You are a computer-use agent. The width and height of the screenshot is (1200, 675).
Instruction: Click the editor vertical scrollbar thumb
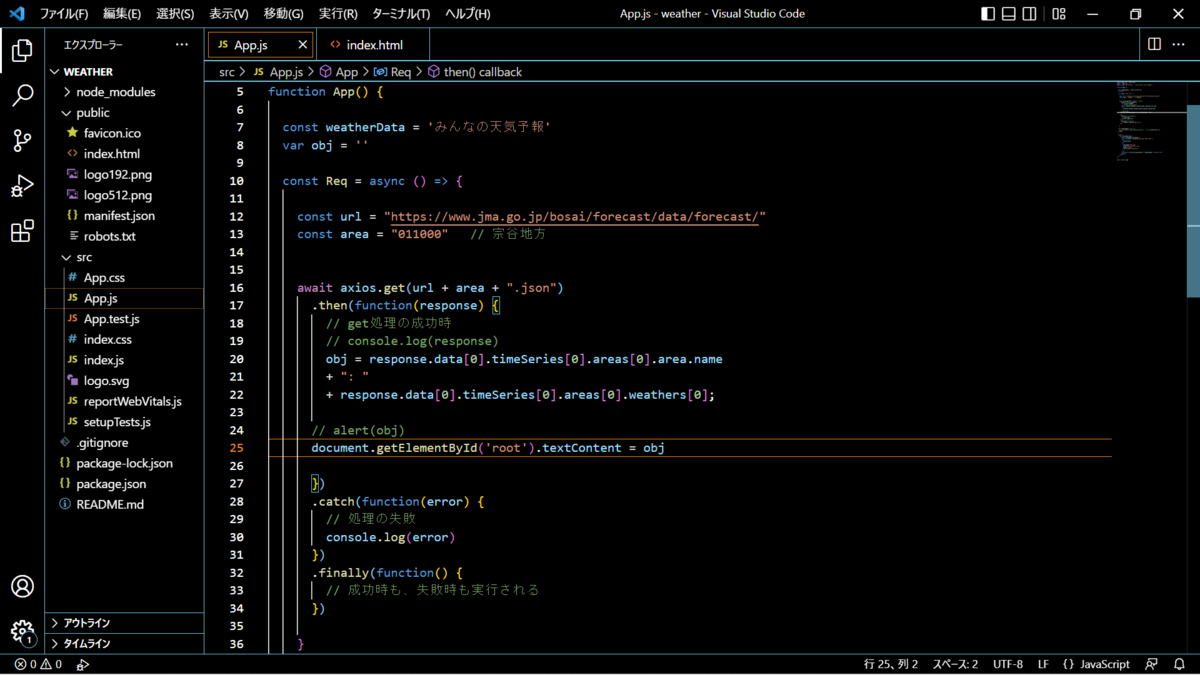pos(1193,200)
